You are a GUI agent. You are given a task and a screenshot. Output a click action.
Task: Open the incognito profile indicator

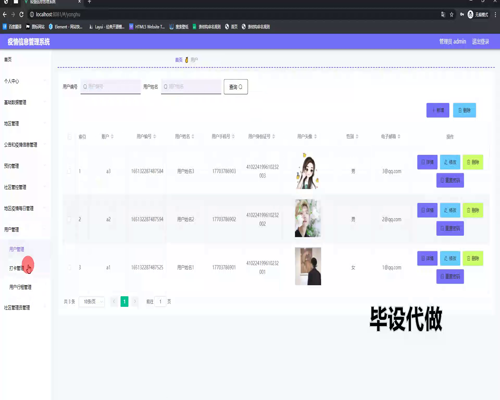tap(478, 14)
